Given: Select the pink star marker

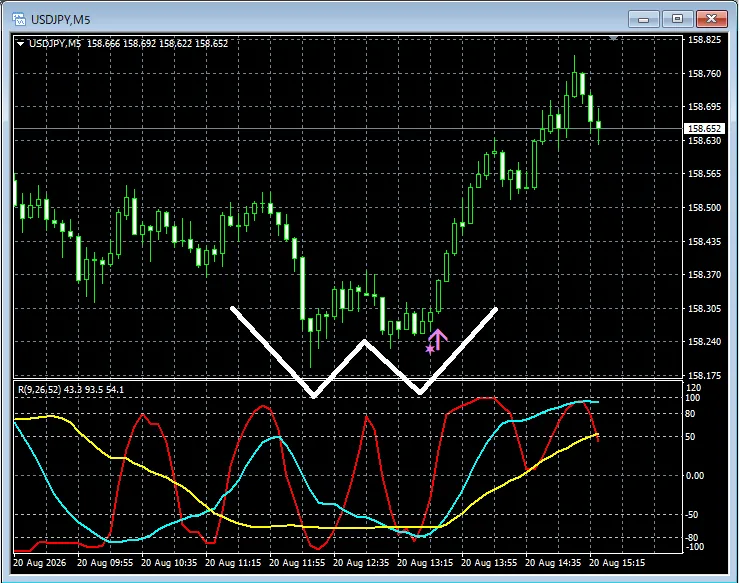Looking at the screenshot, I should (x=429, y=349).
